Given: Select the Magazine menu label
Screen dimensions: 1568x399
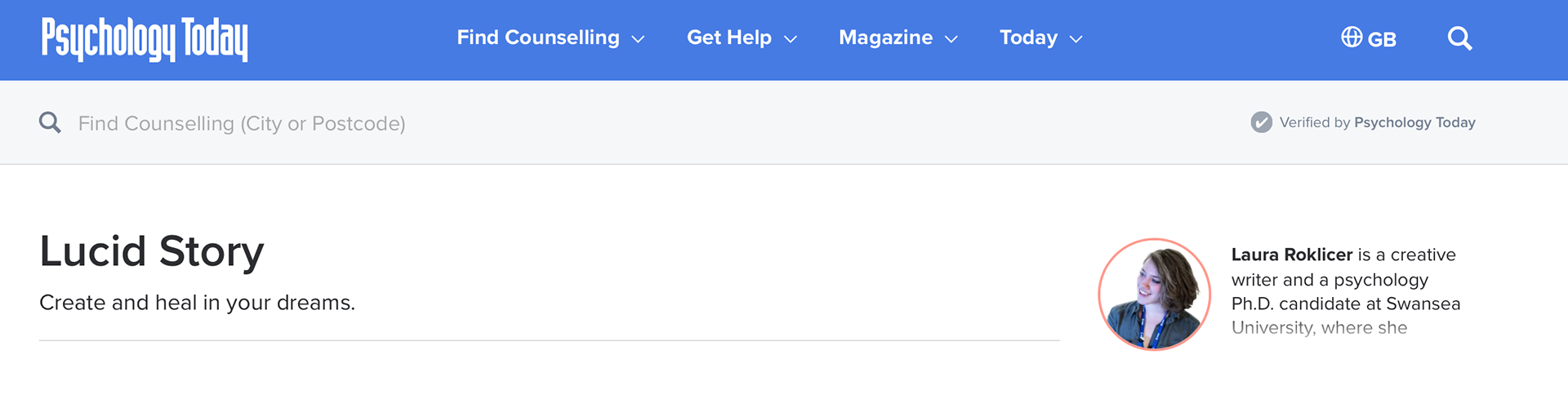Looking at the screenshot, I should click(x=885, y=38).
